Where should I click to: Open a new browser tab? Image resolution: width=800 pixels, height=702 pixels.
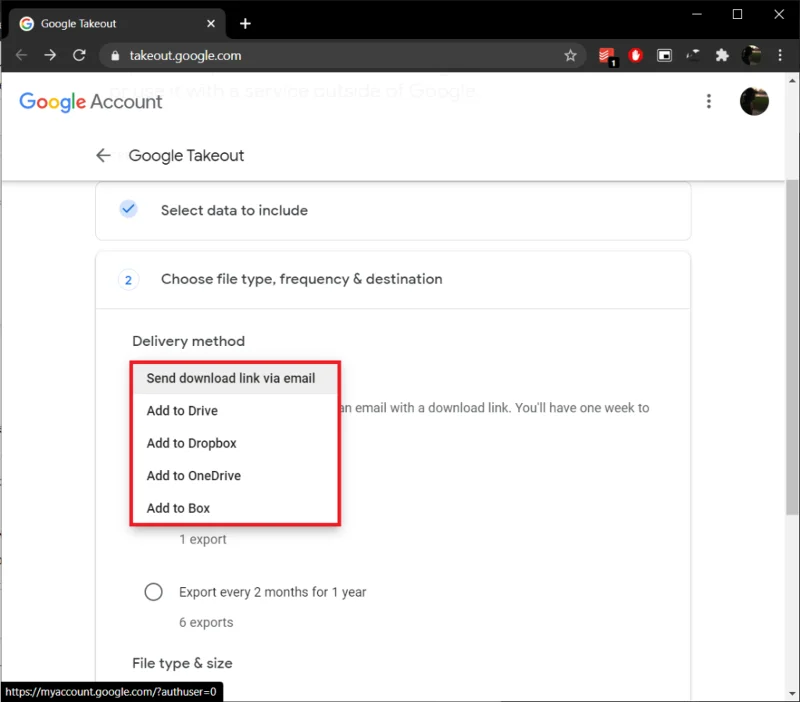(x=245, y=23)
